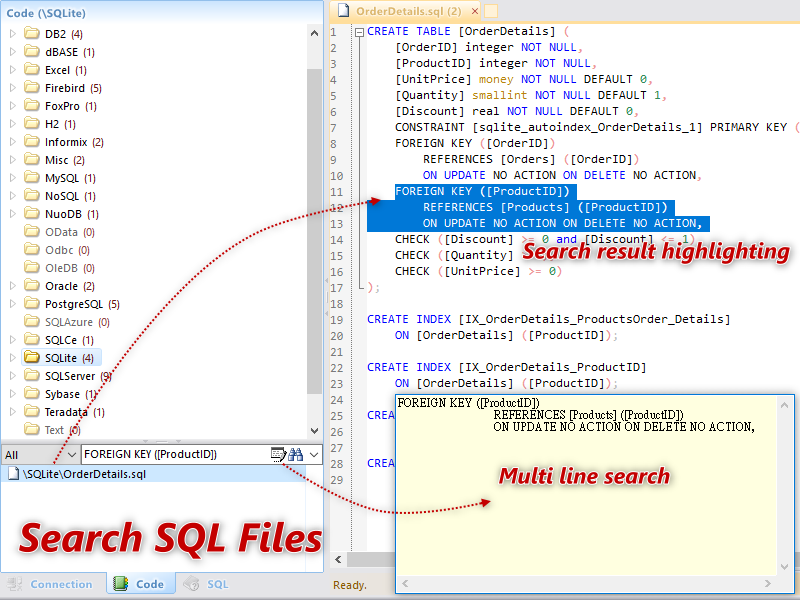Select the Sybase (1) folder
The image size is (800, 600).
[x=70, y=394]
